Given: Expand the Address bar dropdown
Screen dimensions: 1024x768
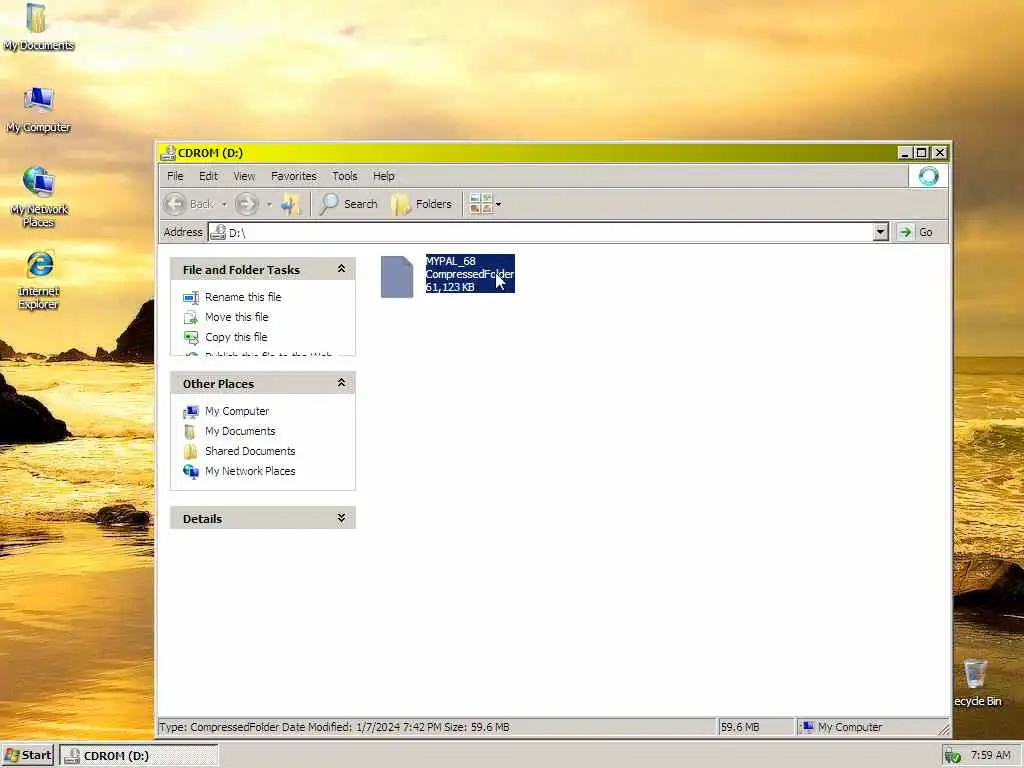Looking at the screenshot, I should click(x=880, y=232).
